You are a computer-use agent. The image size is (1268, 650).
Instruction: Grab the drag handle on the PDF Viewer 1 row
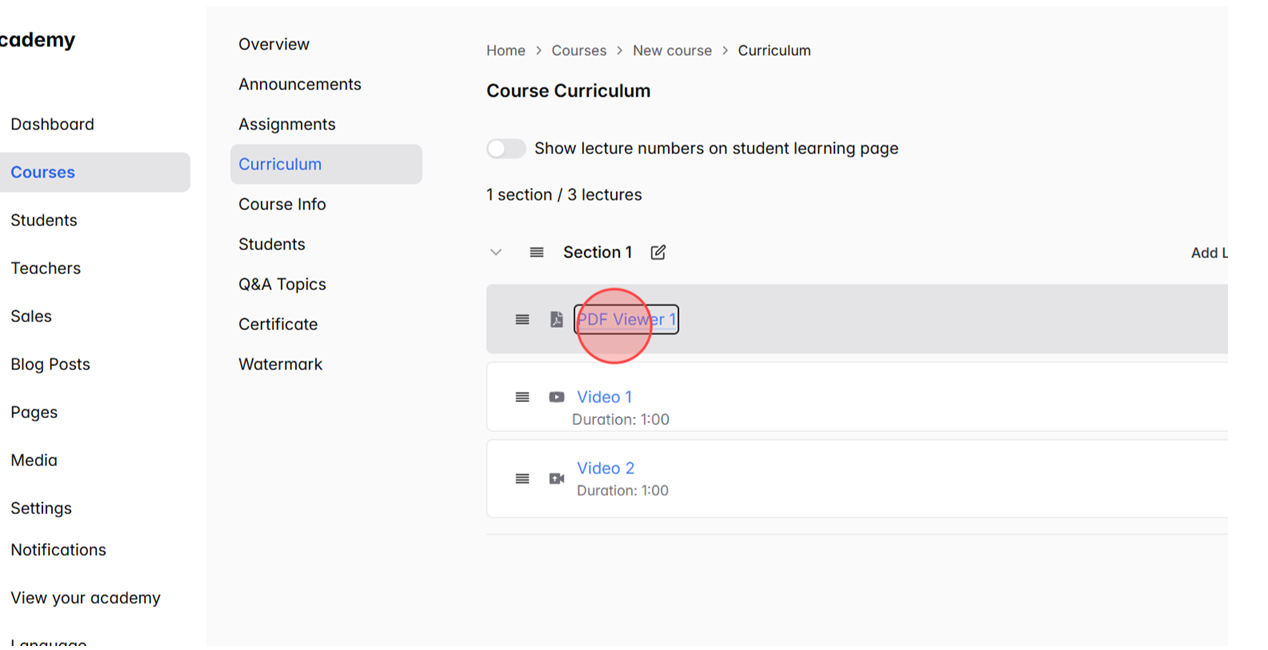tap(522, 319)
